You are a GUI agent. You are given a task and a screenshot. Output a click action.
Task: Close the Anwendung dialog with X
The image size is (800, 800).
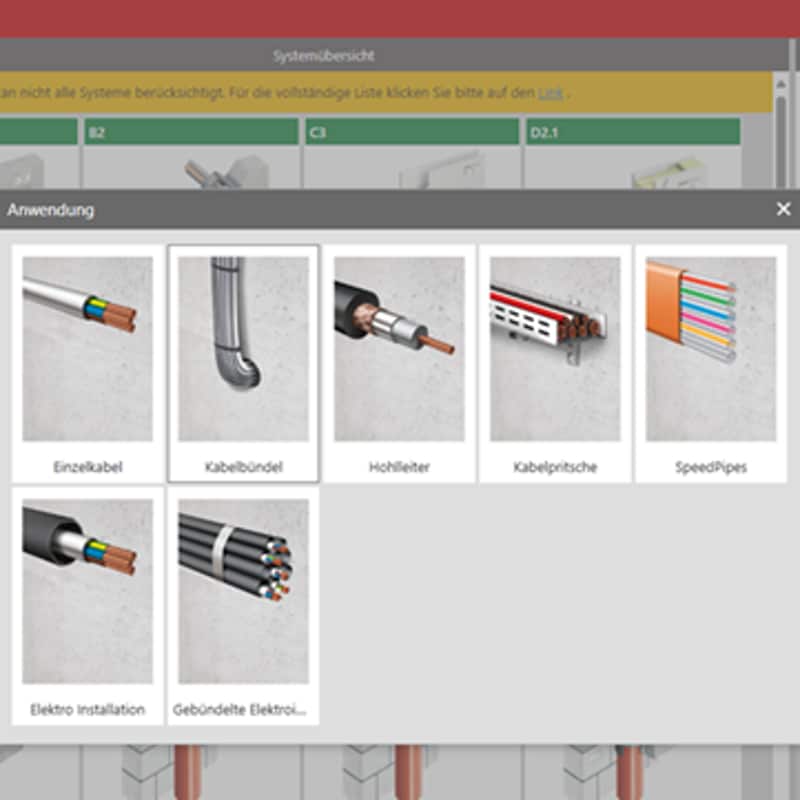click(783, 209)
